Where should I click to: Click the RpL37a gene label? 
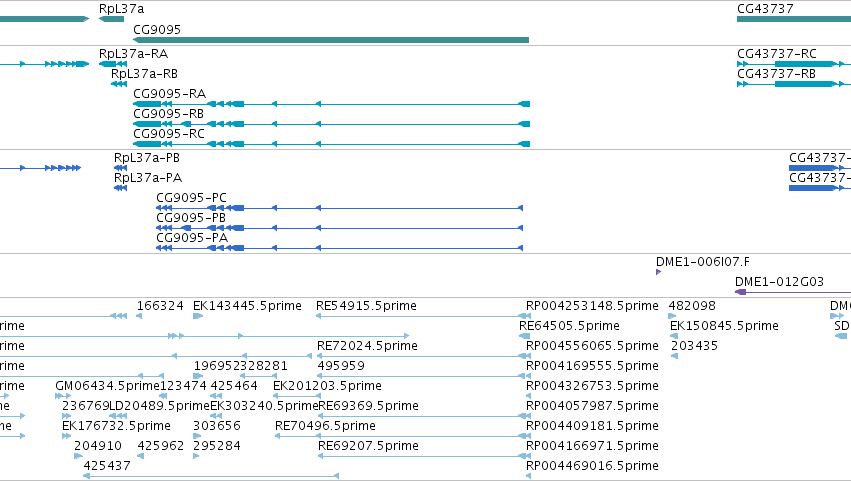(122, 9)
